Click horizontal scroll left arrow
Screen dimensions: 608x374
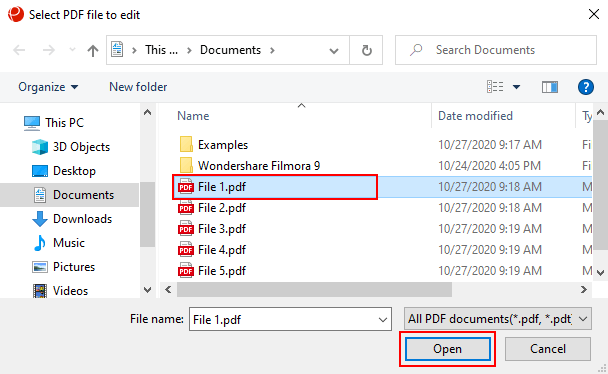168,290
